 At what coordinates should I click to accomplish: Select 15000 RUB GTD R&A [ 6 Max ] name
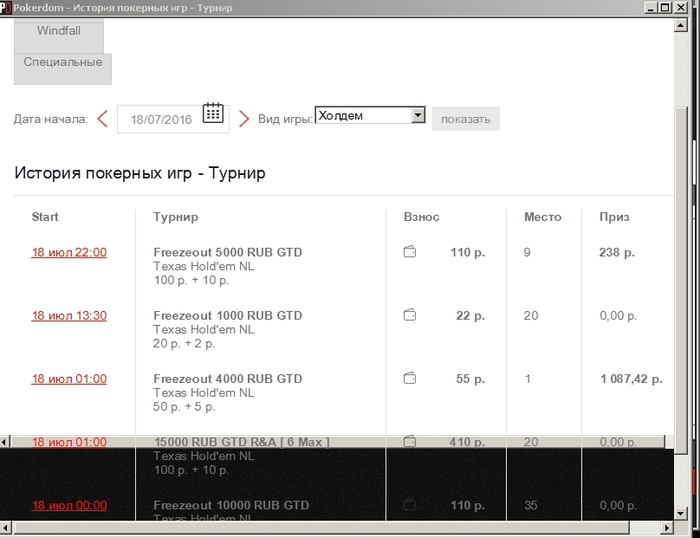pyautogui.click(x=242, y=442)
